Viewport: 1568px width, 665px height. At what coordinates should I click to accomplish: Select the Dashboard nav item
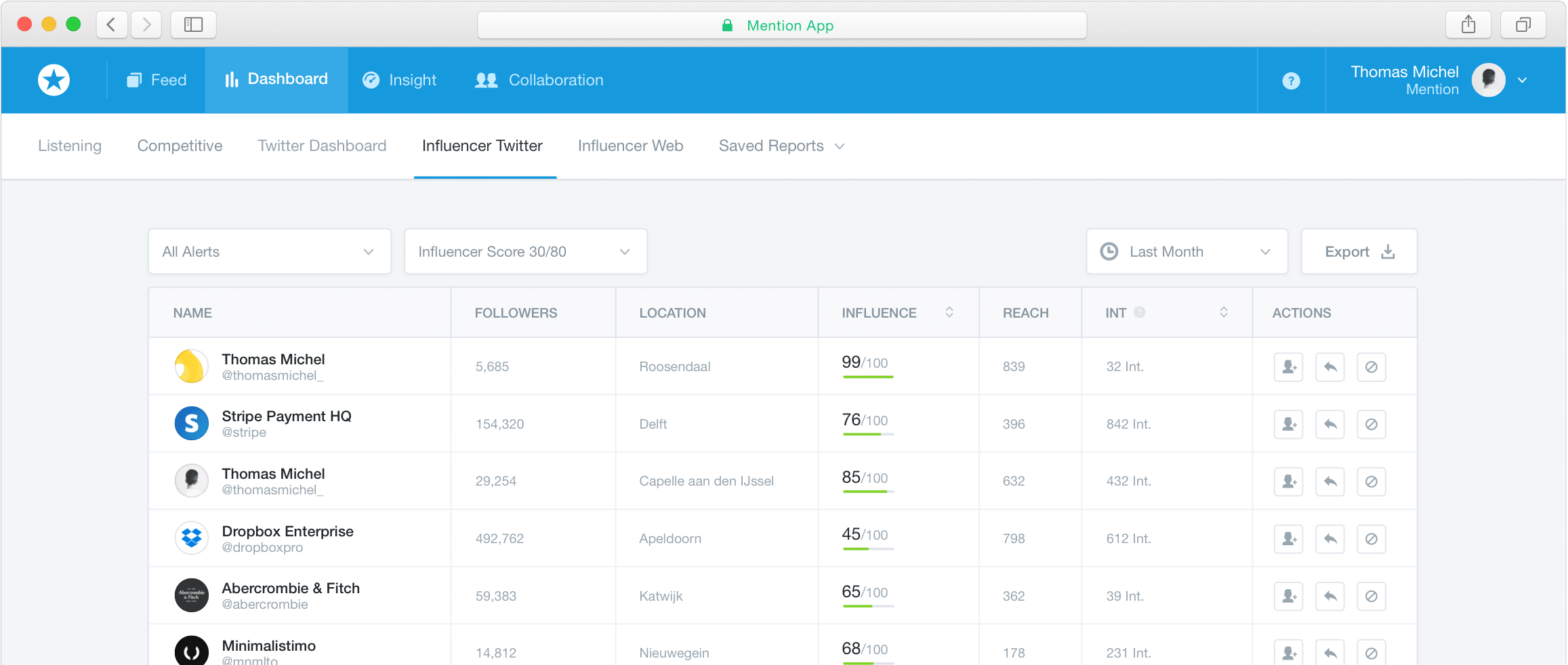pyautogui.click(x=276, y=80)
